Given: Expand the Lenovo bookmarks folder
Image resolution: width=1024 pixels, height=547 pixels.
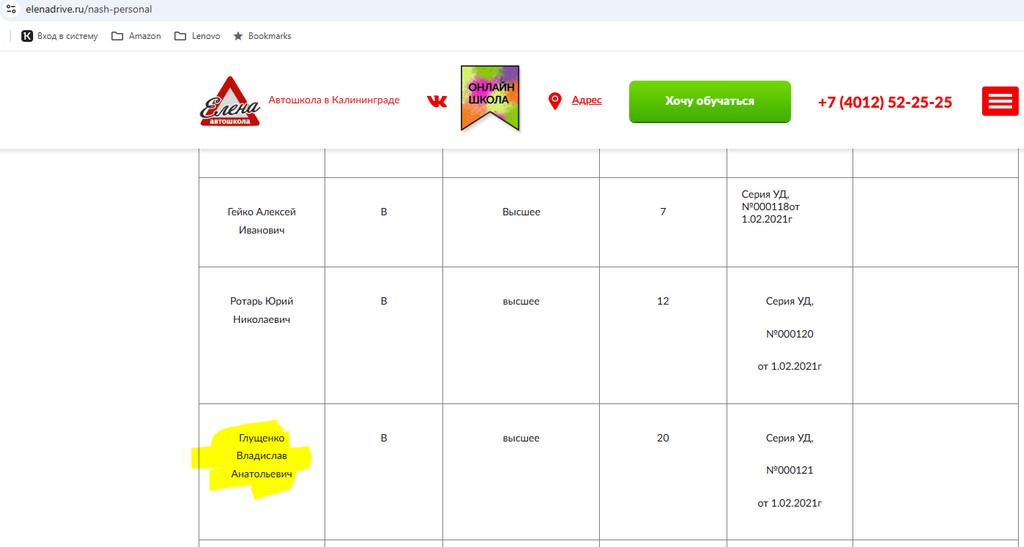Looking at the screenshot, I should point(197,36).
